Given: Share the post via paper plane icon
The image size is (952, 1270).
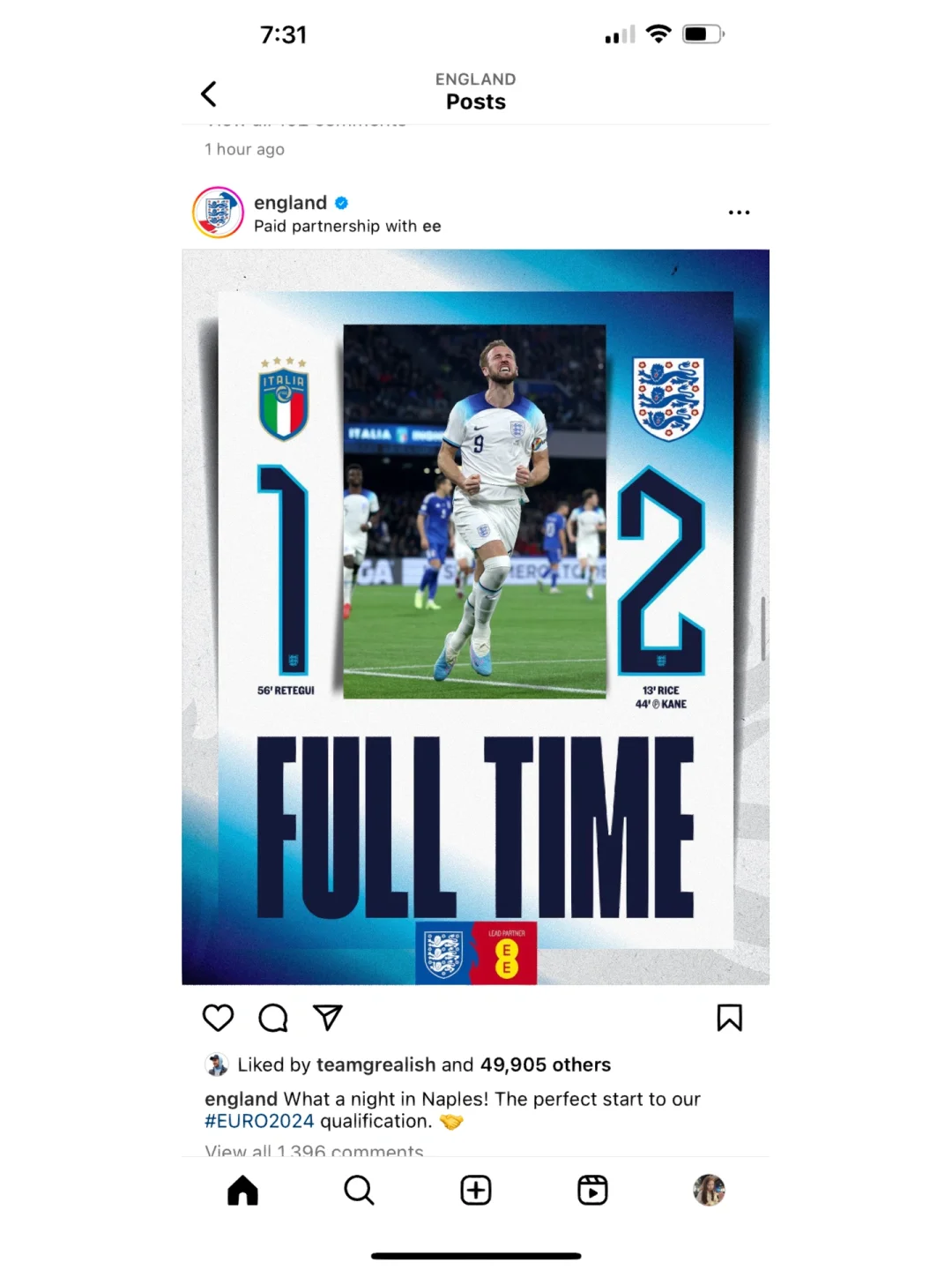Looking at the screenshot, I should 328,1018.
